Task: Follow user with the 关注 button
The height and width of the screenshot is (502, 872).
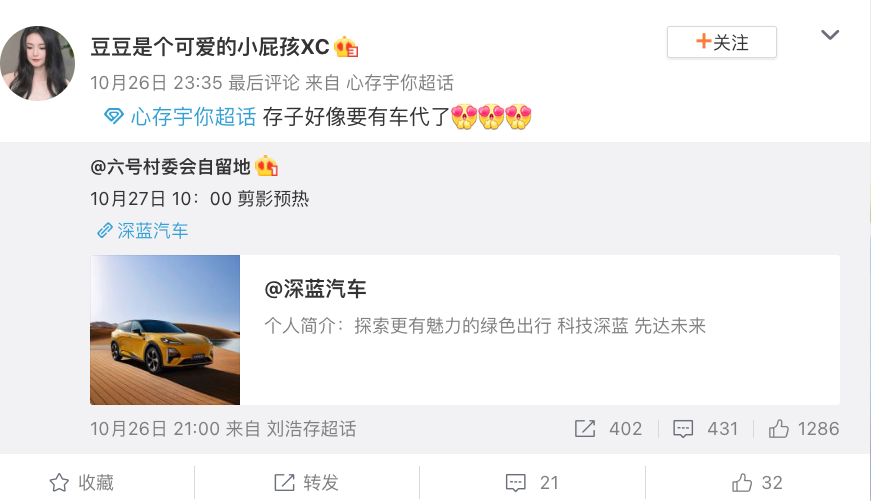Action: pos(722,42)
